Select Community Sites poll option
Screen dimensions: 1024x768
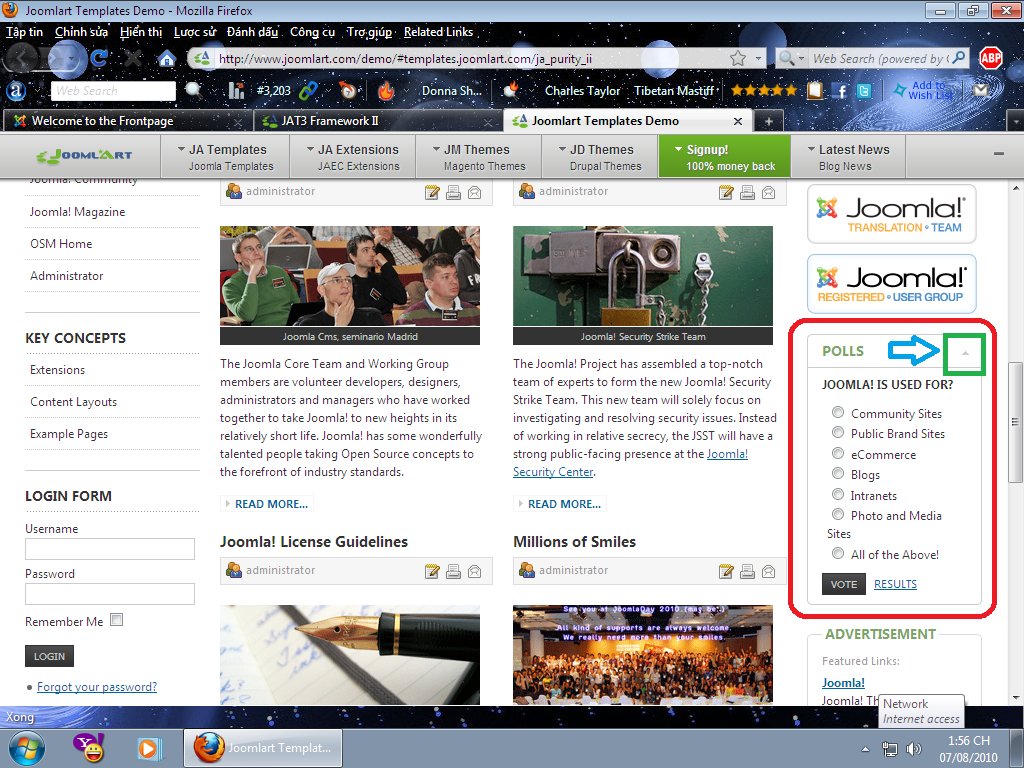pos(837,412)
